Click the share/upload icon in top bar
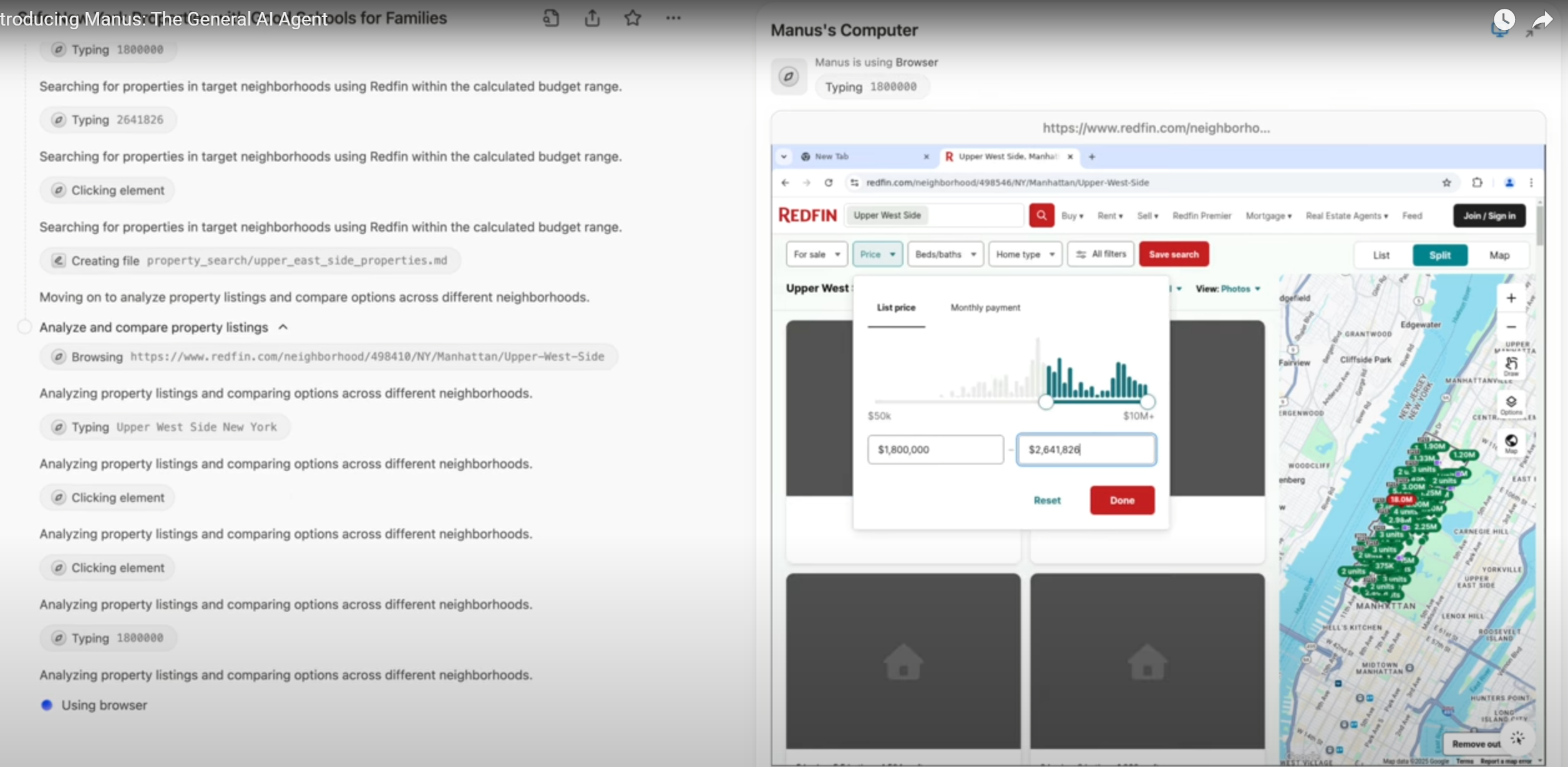 [x=592, y=18]
